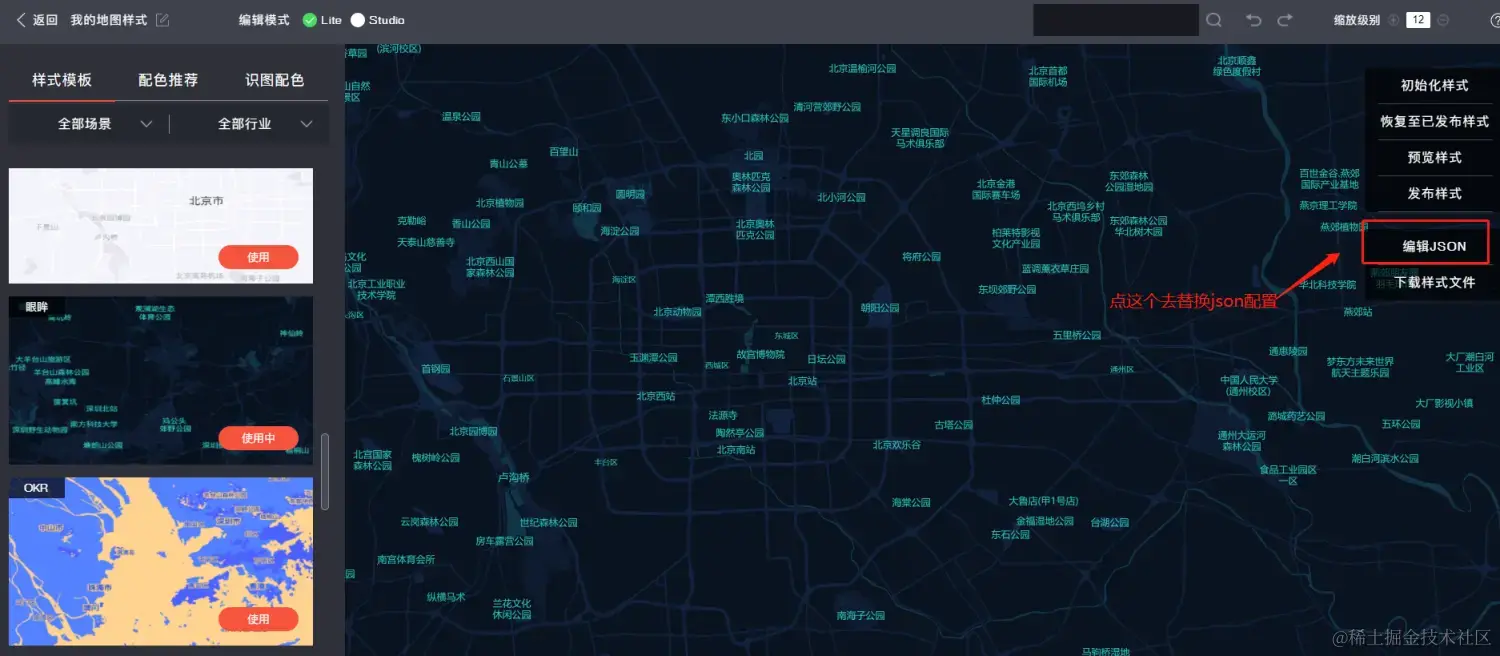Click 使用 on the white 北京市 template

coord(258,257)
